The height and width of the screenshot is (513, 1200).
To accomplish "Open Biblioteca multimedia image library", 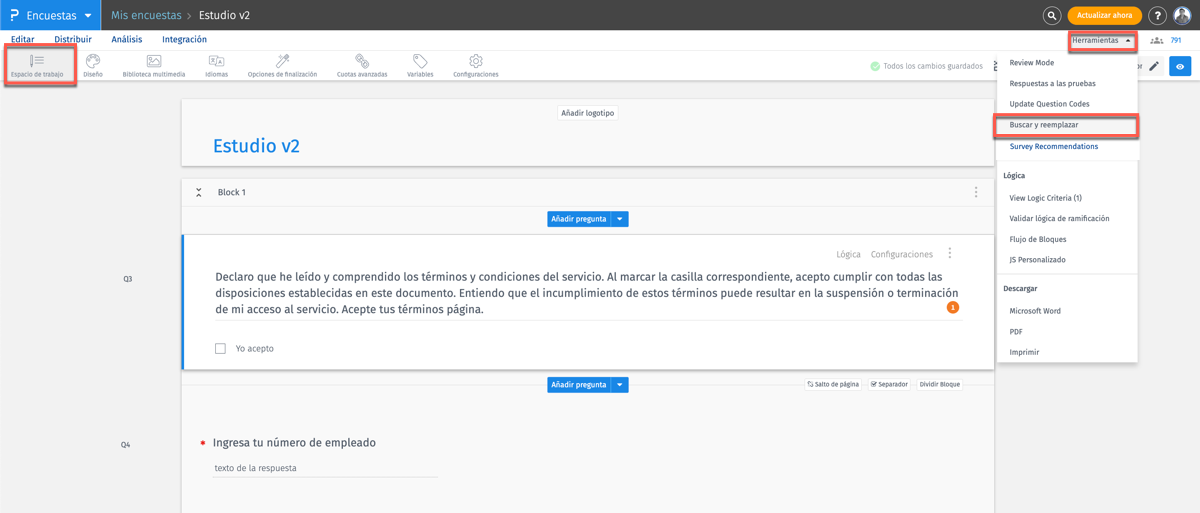I will tap(153, 66).
